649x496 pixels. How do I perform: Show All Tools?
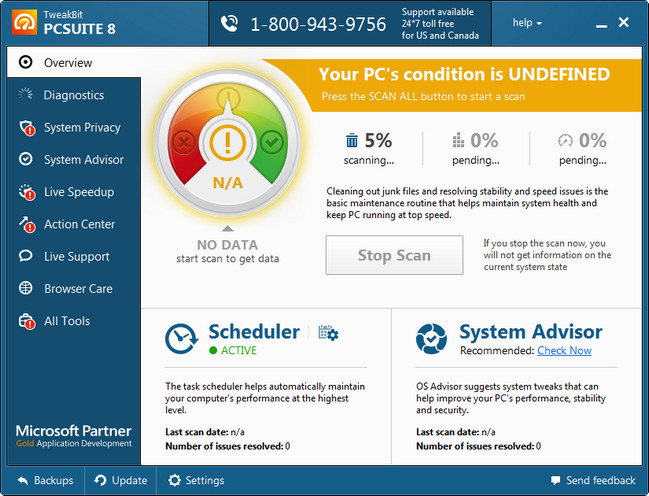click(74, 321)
